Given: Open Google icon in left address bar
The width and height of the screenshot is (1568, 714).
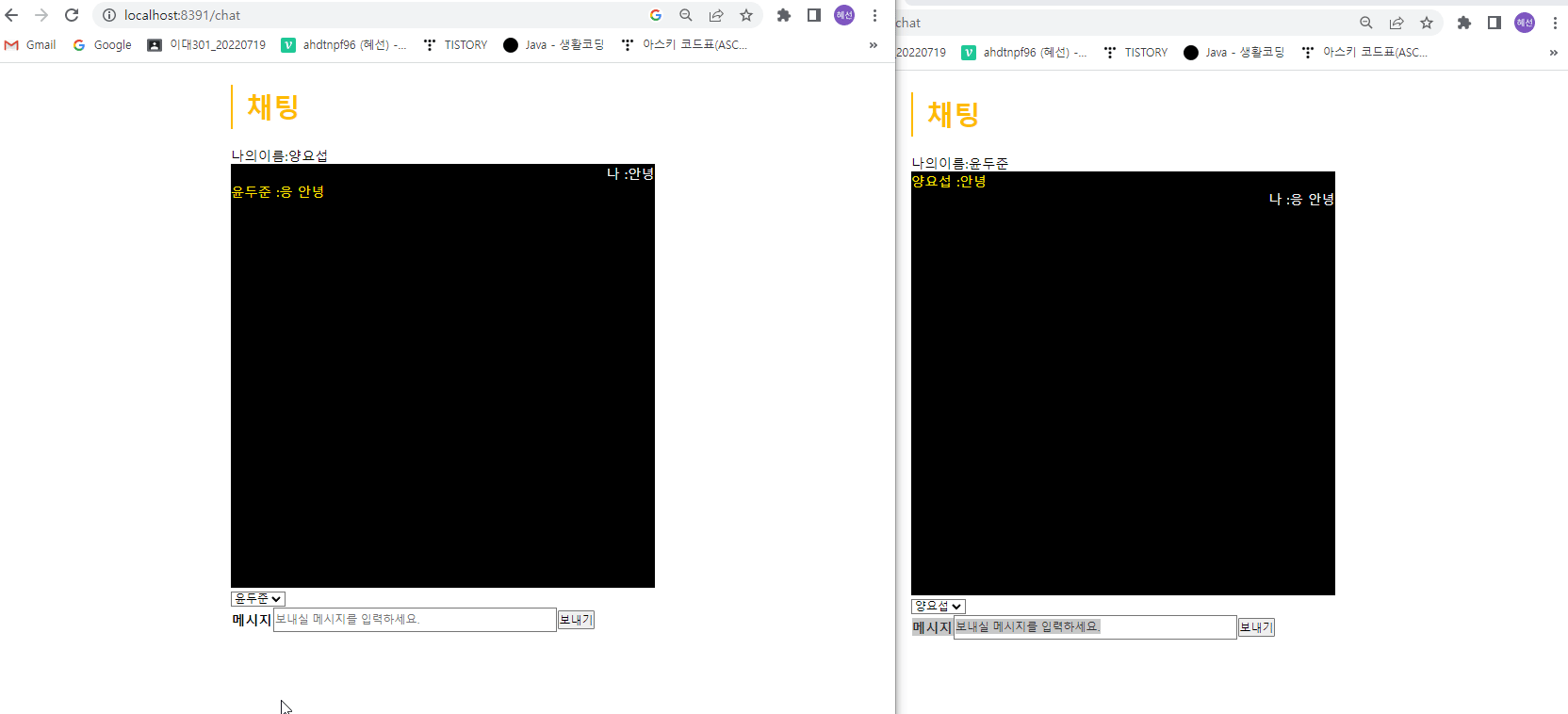Looking at the screenshot, I should click(656, 15).
